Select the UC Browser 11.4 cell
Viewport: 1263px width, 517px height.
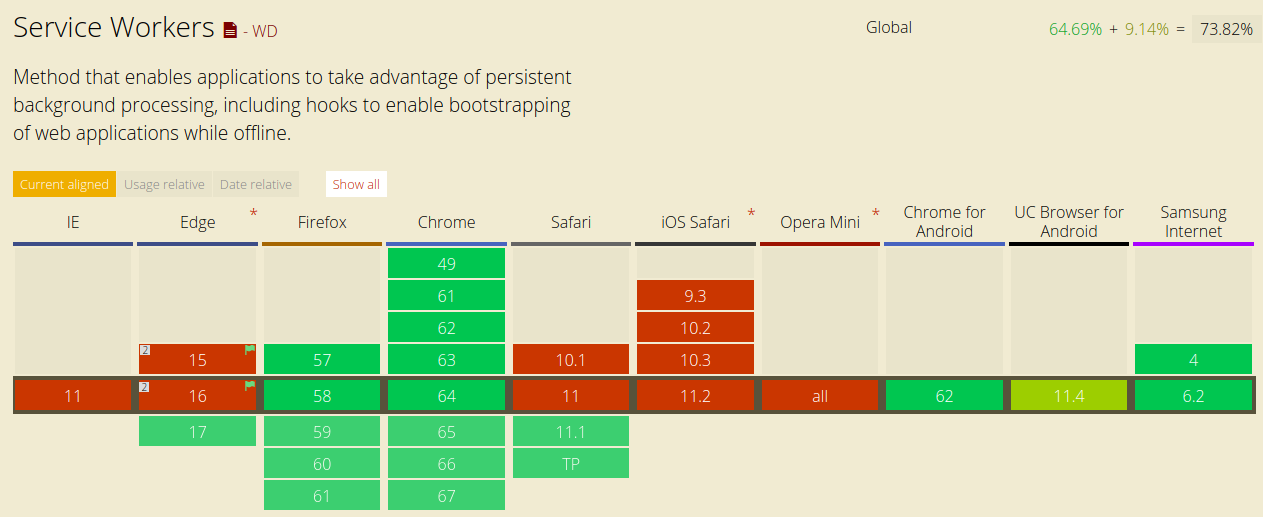1069,396
